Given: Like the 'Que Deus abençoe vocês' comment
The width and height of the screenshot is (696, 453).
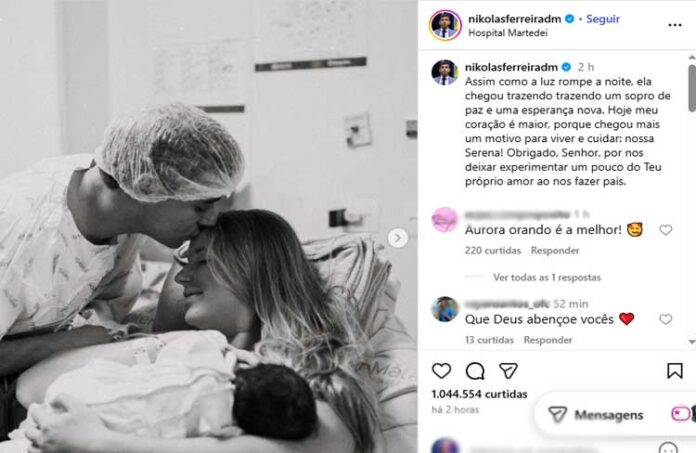Looking at the screenshot, I should 665,319.
